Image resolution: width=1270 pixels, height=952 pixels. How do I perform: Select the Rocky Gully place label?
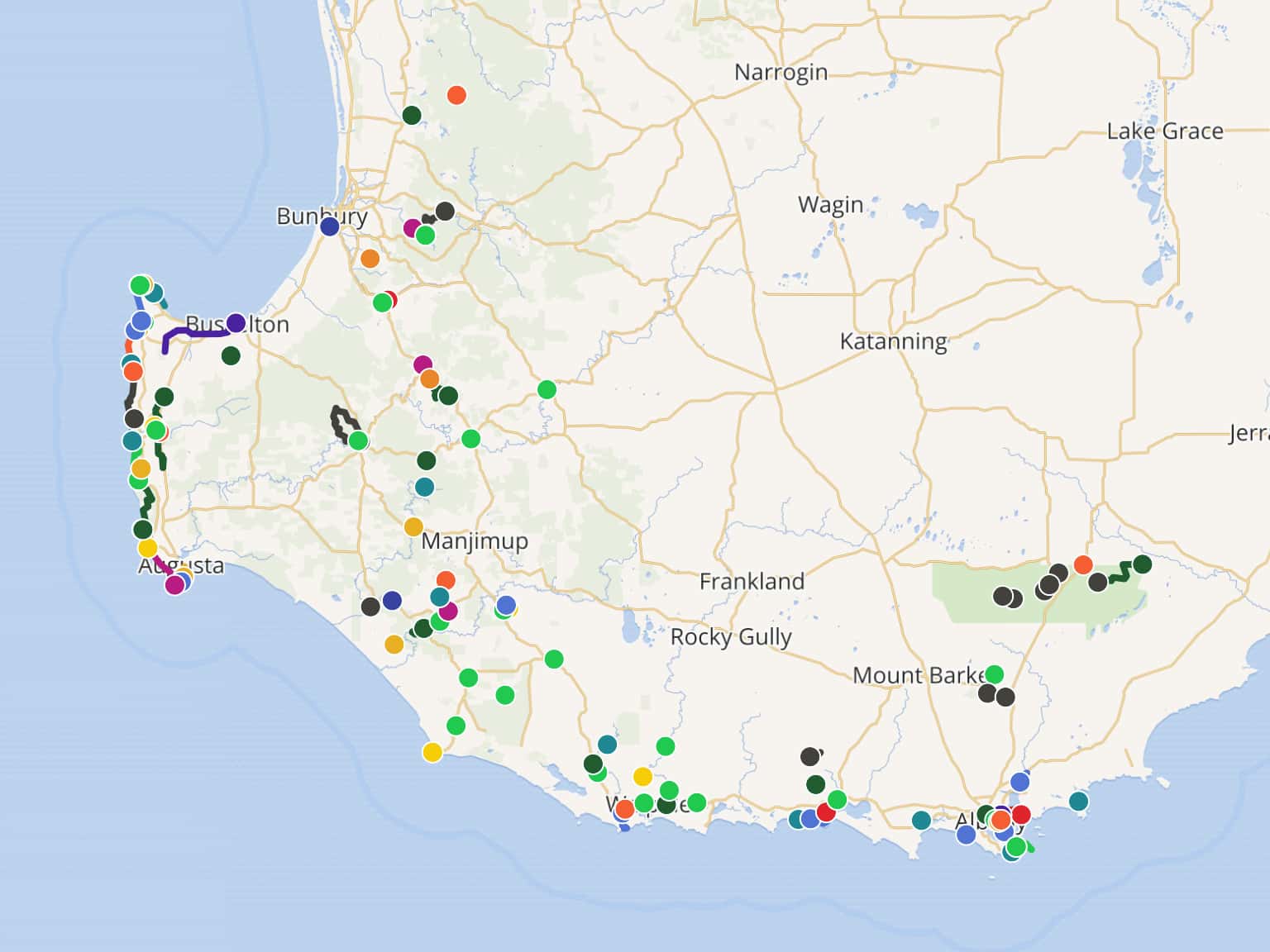pyautogui.click(x=731, y=637)
